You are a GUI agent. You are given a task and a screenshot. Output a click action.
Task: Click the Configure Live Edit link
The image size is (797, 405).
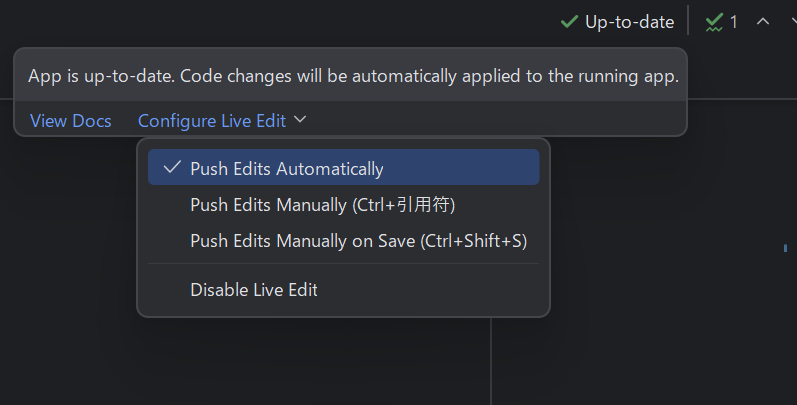click(x=212, y=121)
